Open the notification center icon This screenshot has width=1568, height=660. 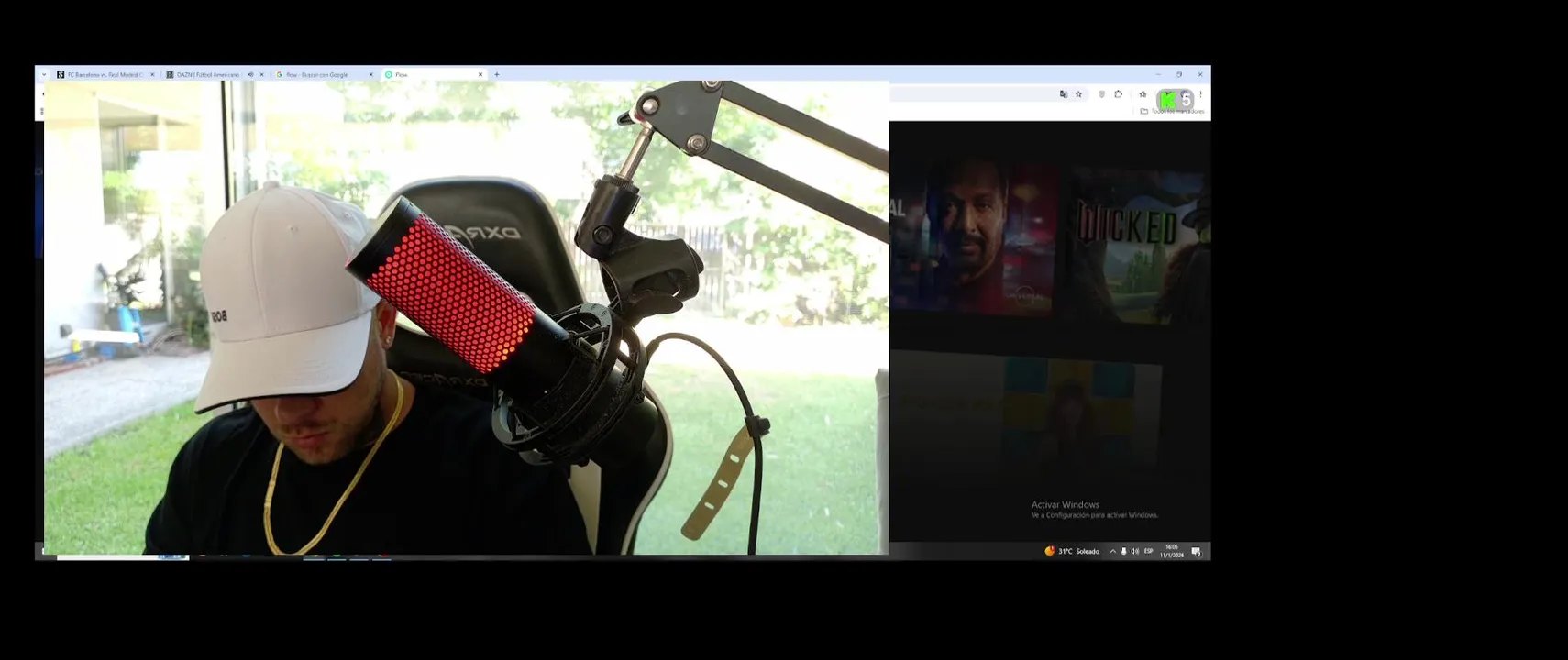[1196, 551]
